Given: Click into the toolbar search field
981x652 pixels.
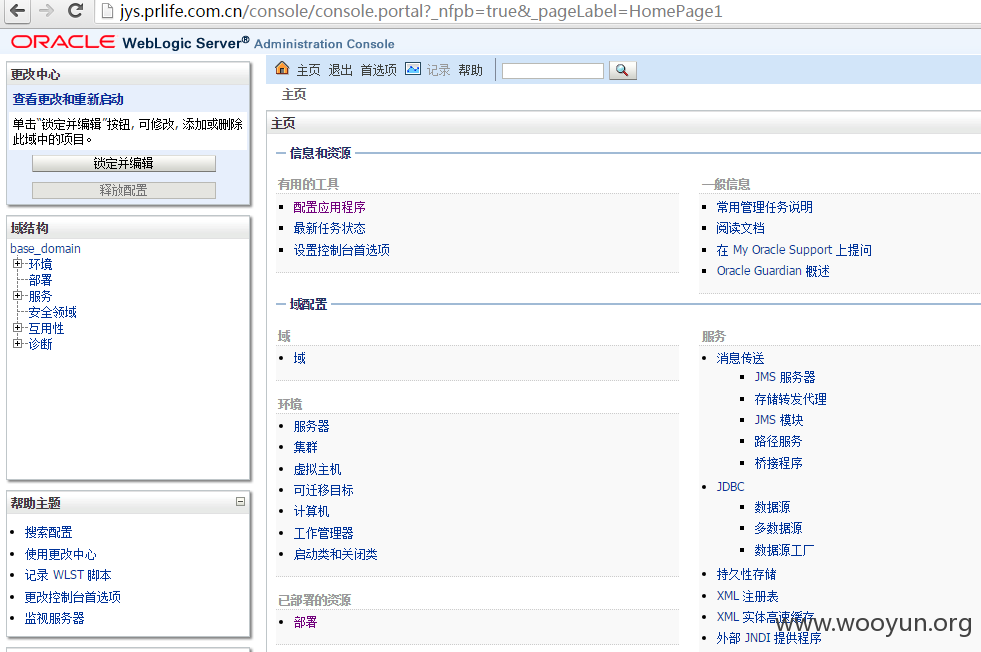Looking at the screenshot, I should [x=552, y=71].
